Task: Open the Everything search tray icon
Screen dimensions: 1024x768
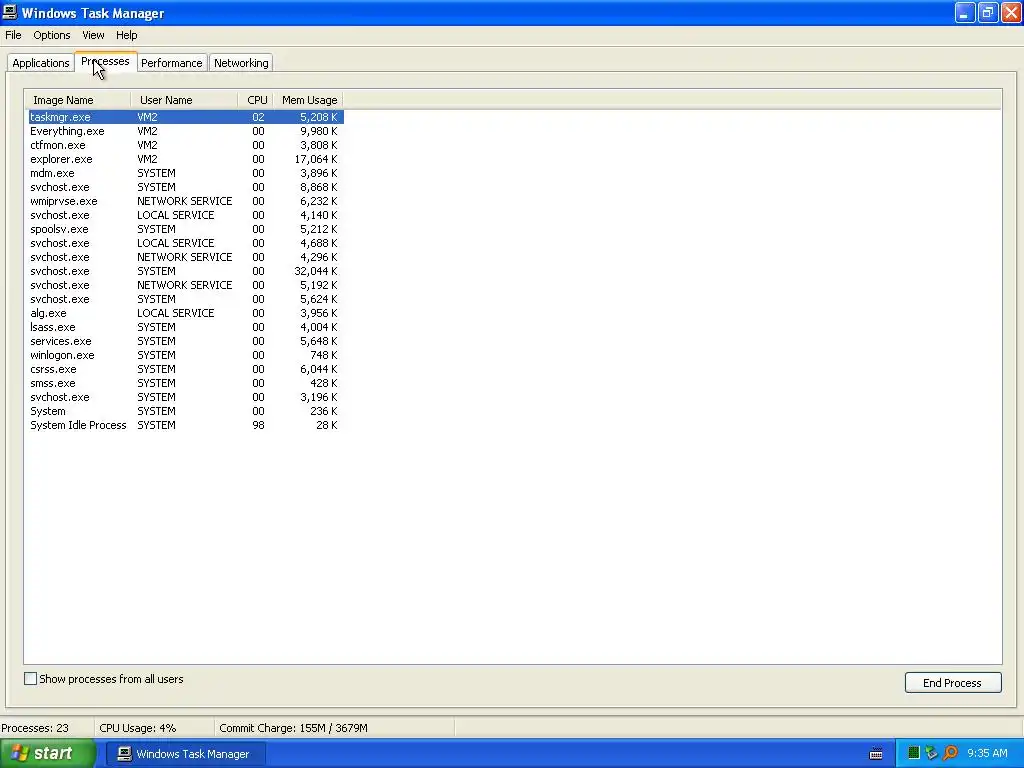Action: tap(950, 754)
